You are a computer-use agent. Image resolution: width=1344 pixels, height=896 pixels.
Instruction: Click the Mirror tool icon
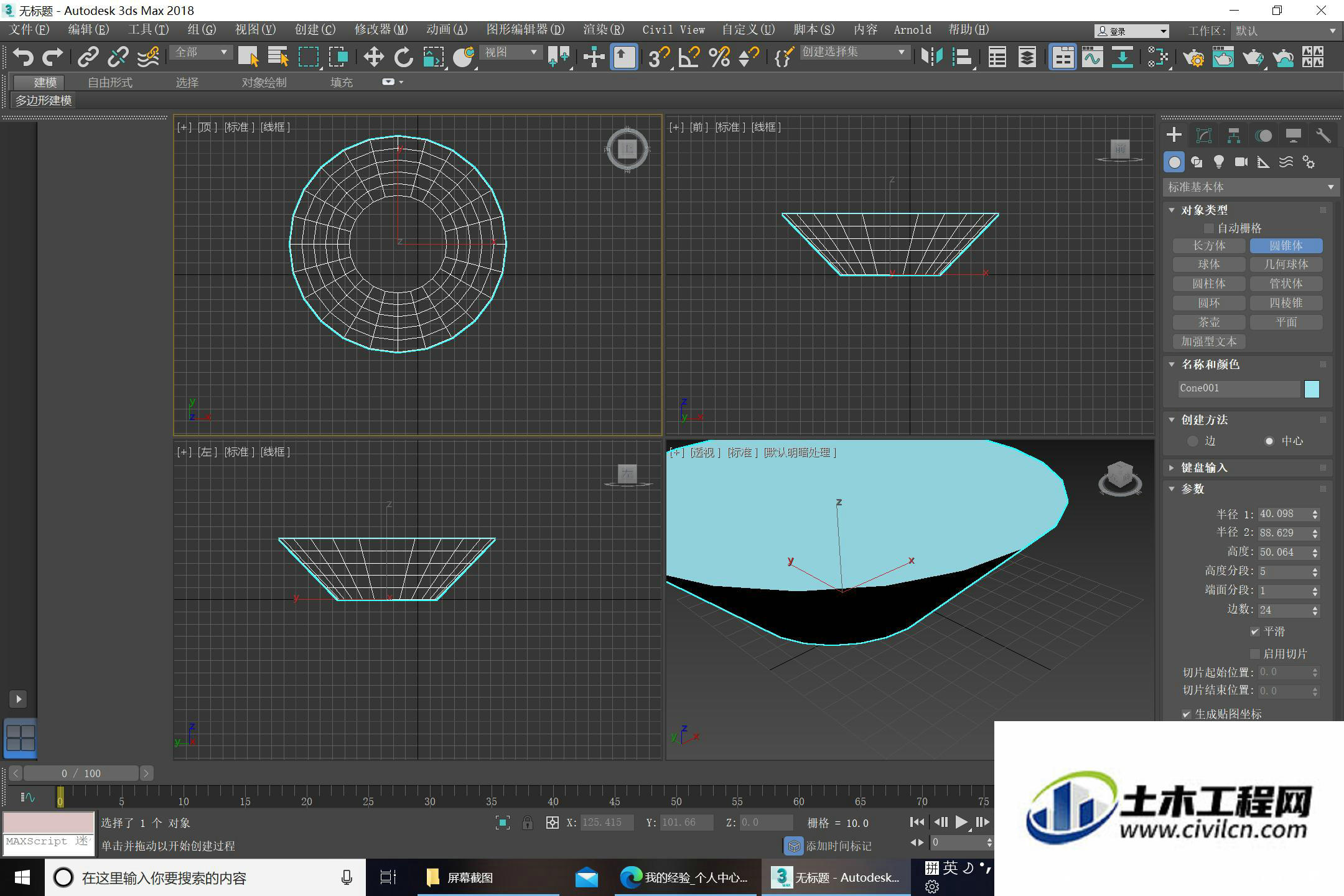pos(932,57)
